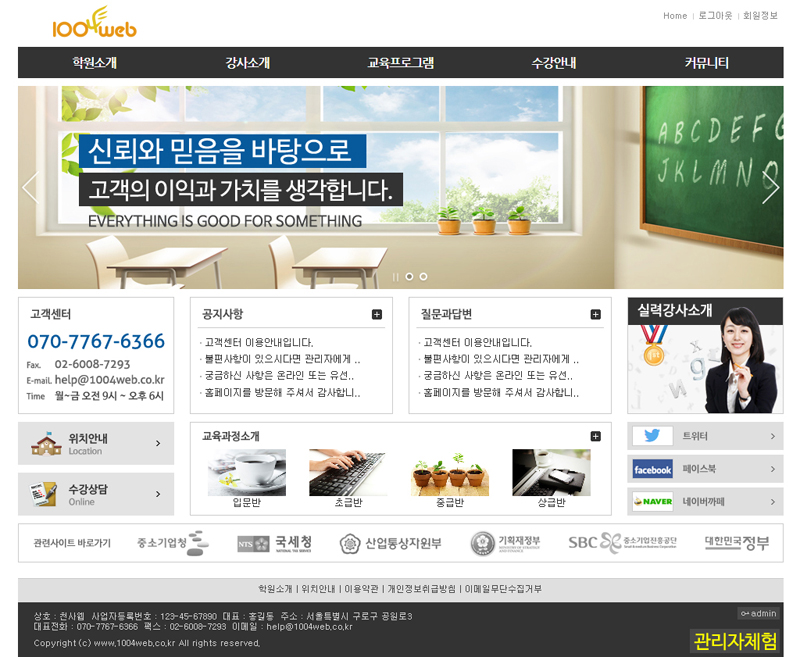Open the Facebook icon link
Screen dimensions: 800x657
click(652, 469)
